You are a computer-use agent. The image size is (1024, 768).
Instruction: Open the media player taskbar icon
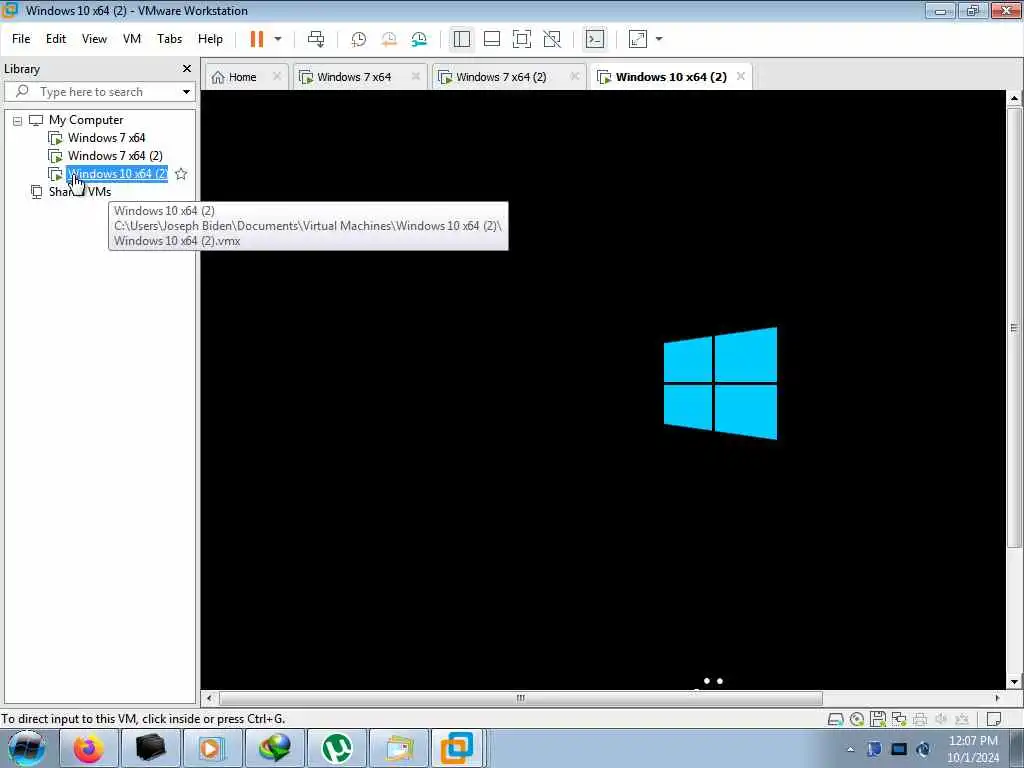[212, 748]
